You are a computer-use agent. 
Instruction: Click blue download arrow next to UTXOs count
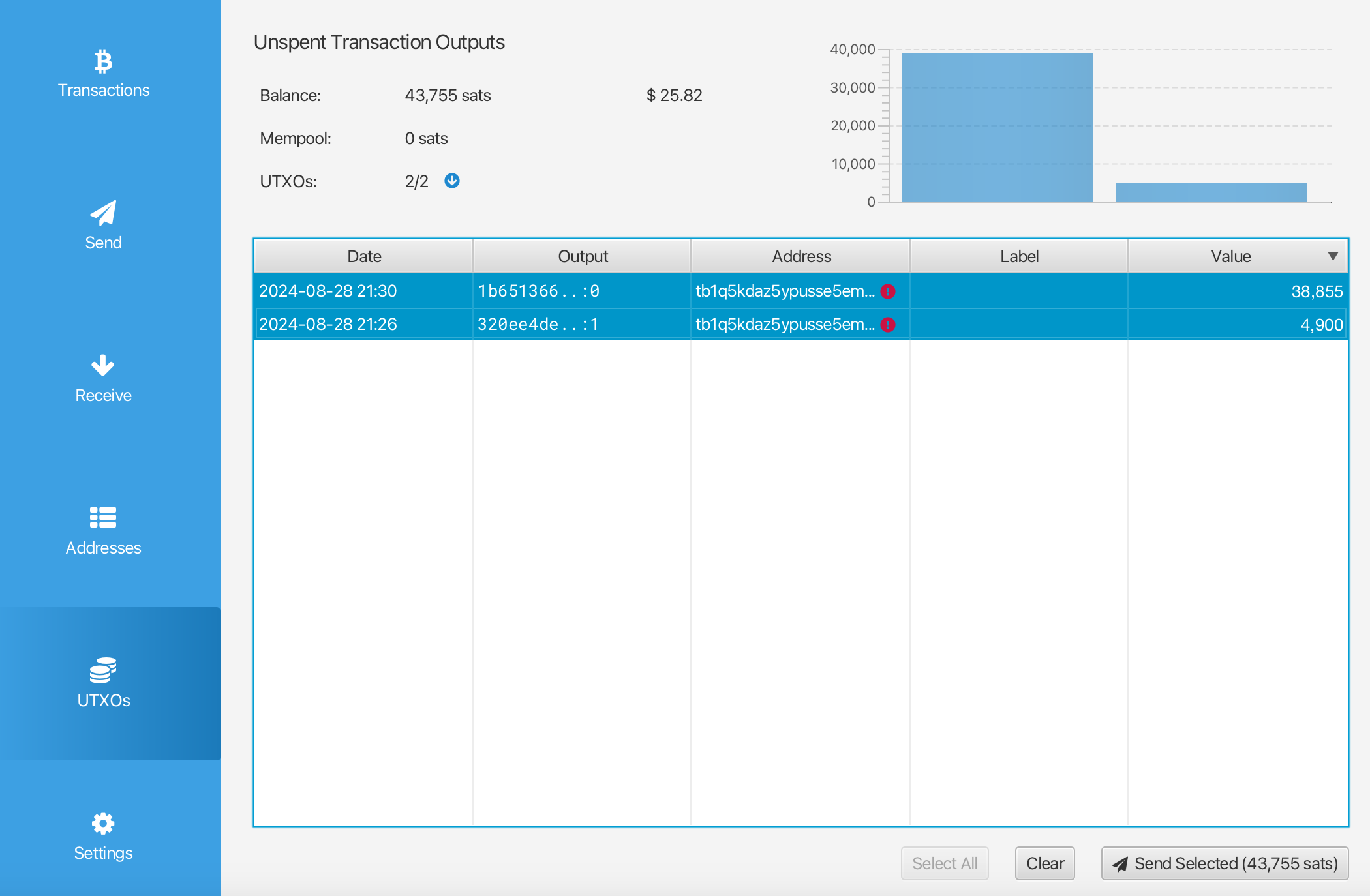click(x=452, y=181)
